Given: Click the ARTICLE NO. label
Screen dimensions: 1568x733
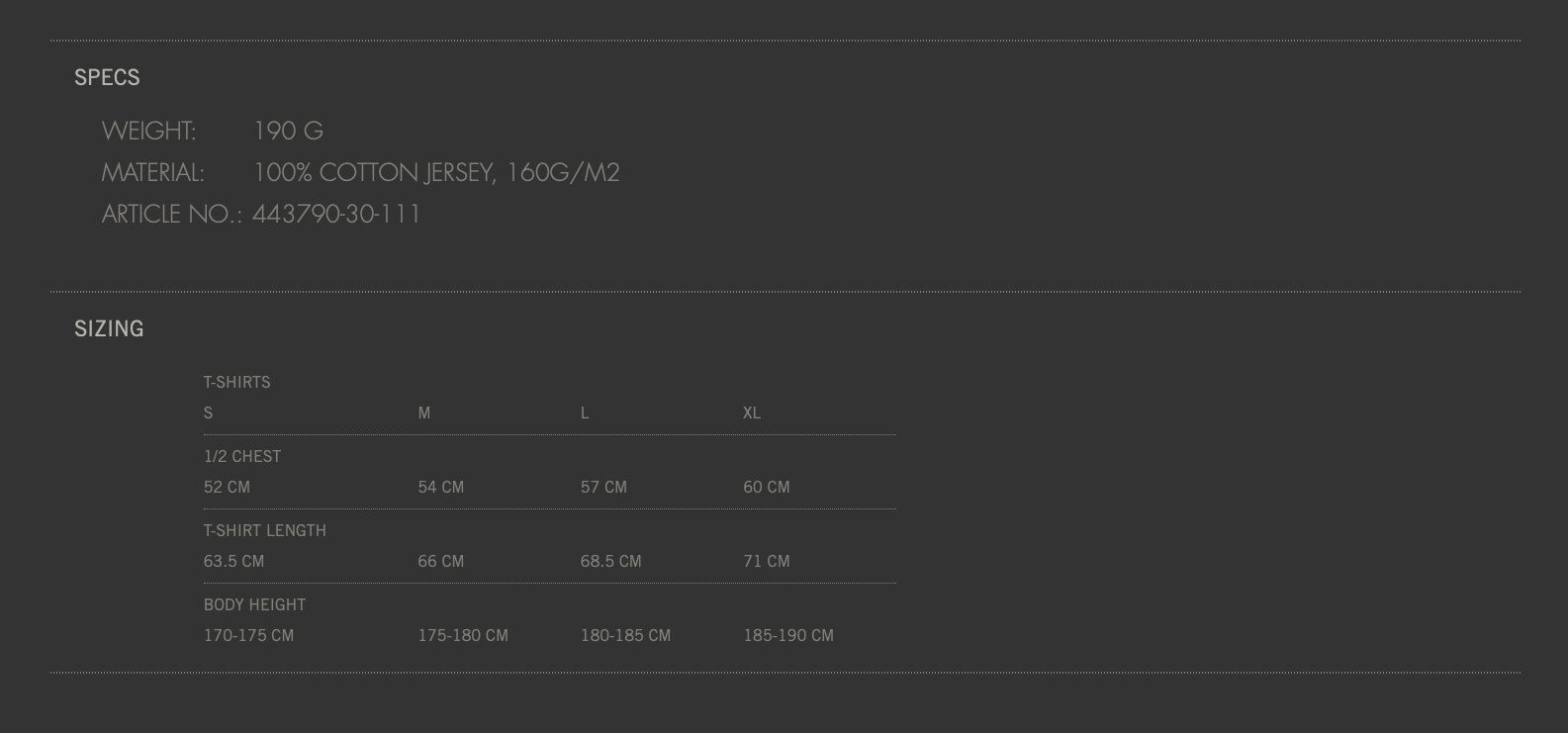Looking at the screenshot, I should [x=171, y=214].
